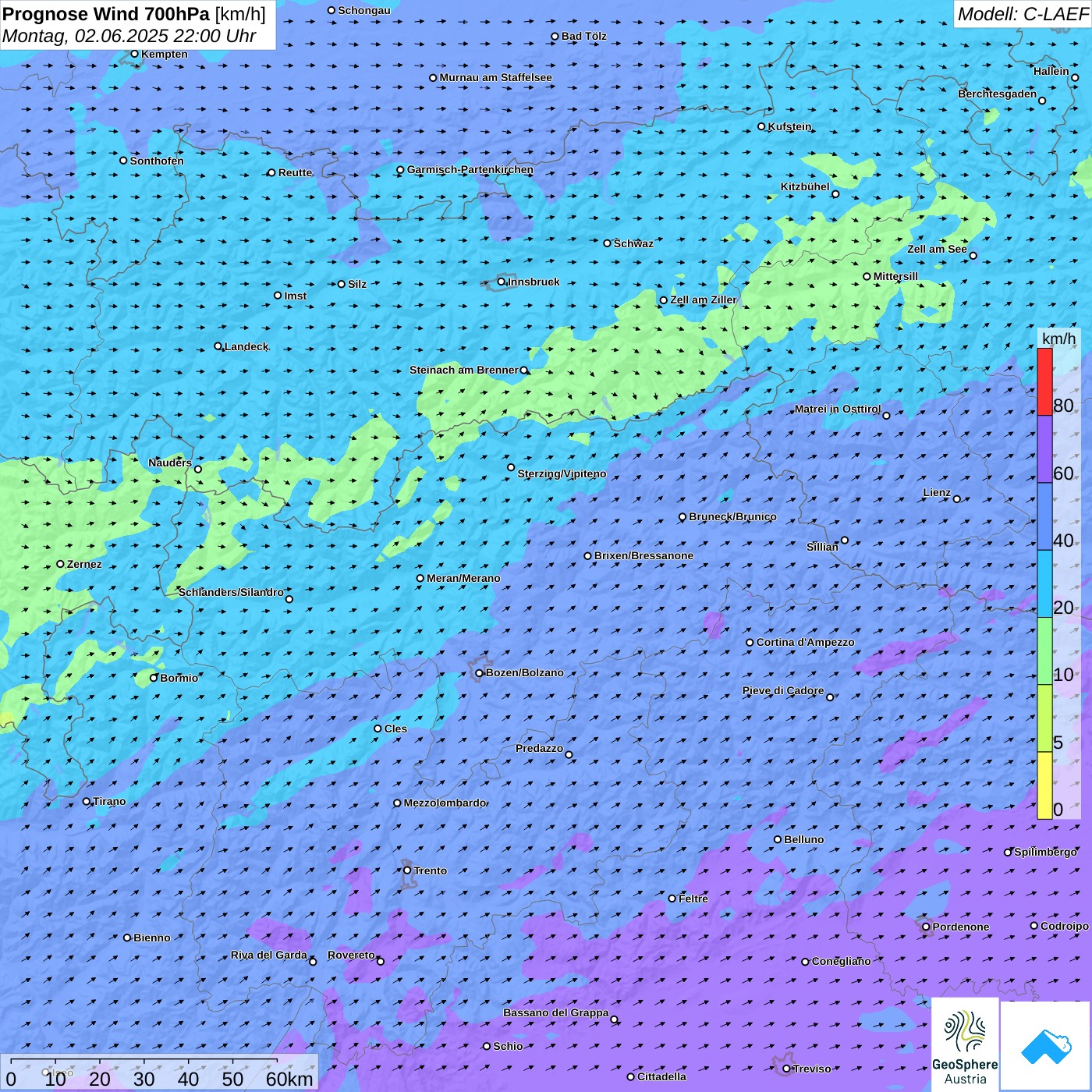Click the Modell: C-LAEF label
Image resolution: width=1092 pixels, height=1092 pixels.
[x=1023, y=14]
